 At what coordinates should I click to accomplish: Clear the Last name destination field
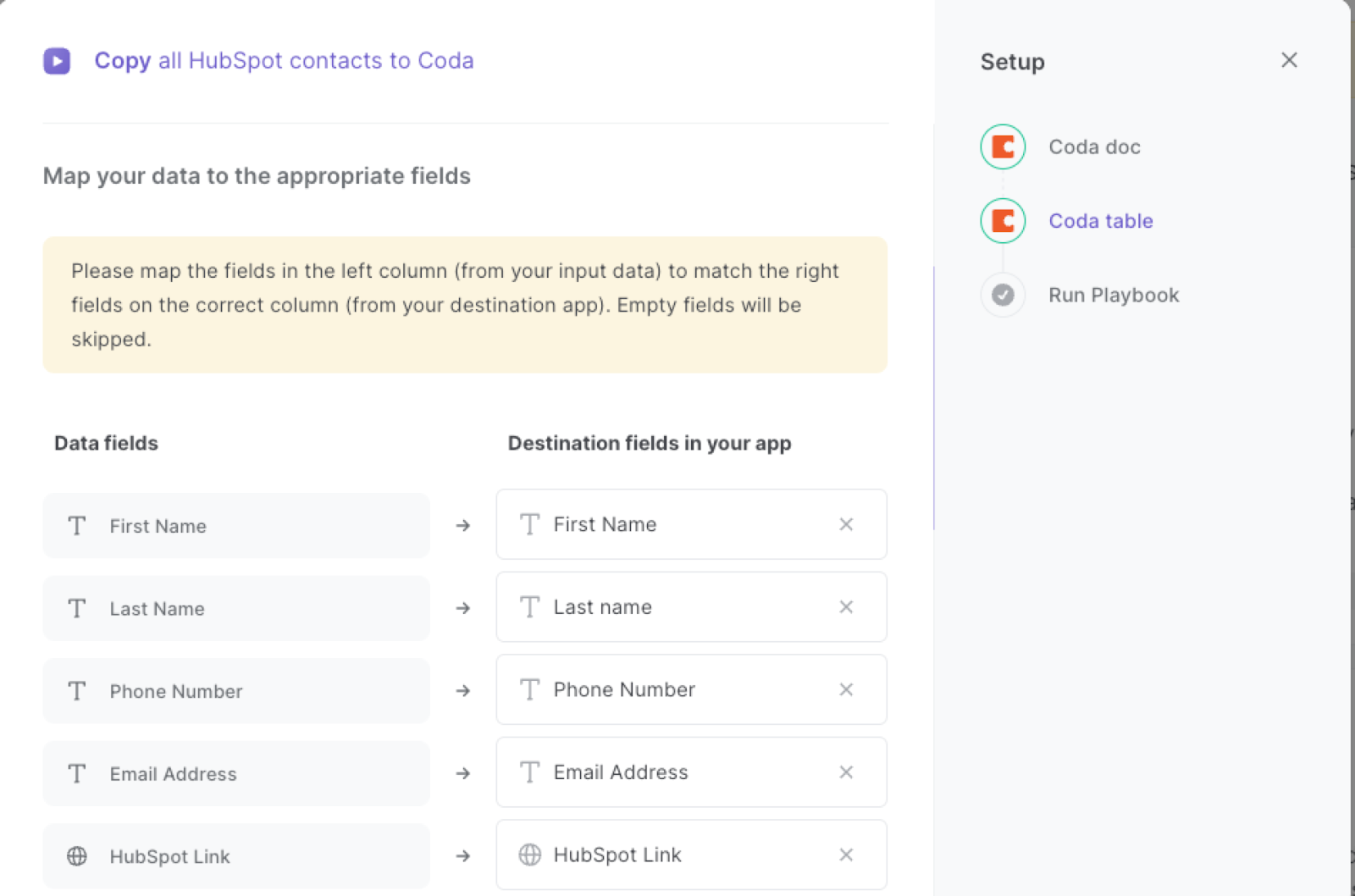(x=846, y=607)
